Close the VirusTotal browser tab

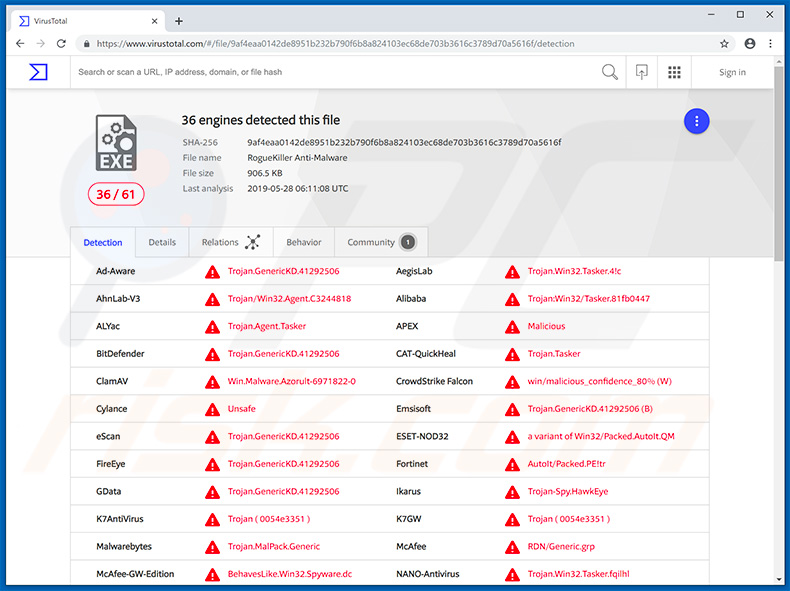154,21
